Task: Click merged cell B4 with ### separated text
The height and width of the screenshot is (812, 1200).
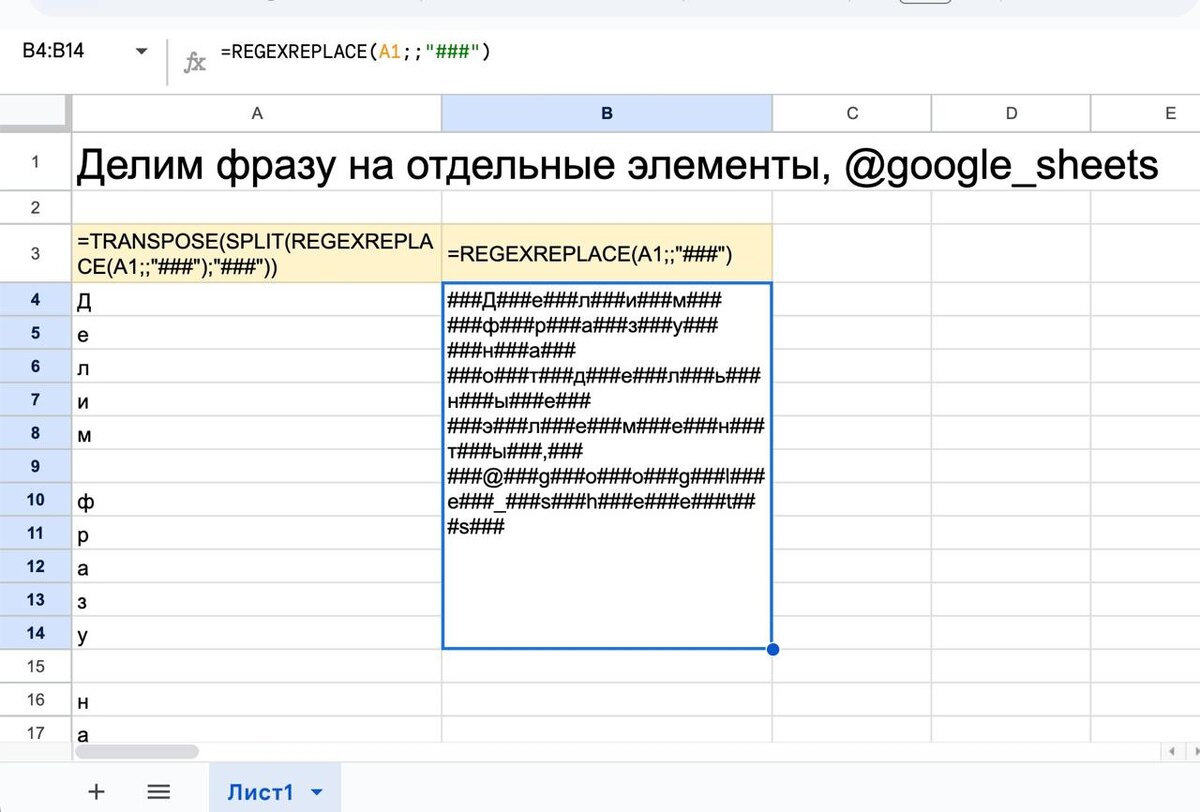Action: tap(607, 466)
